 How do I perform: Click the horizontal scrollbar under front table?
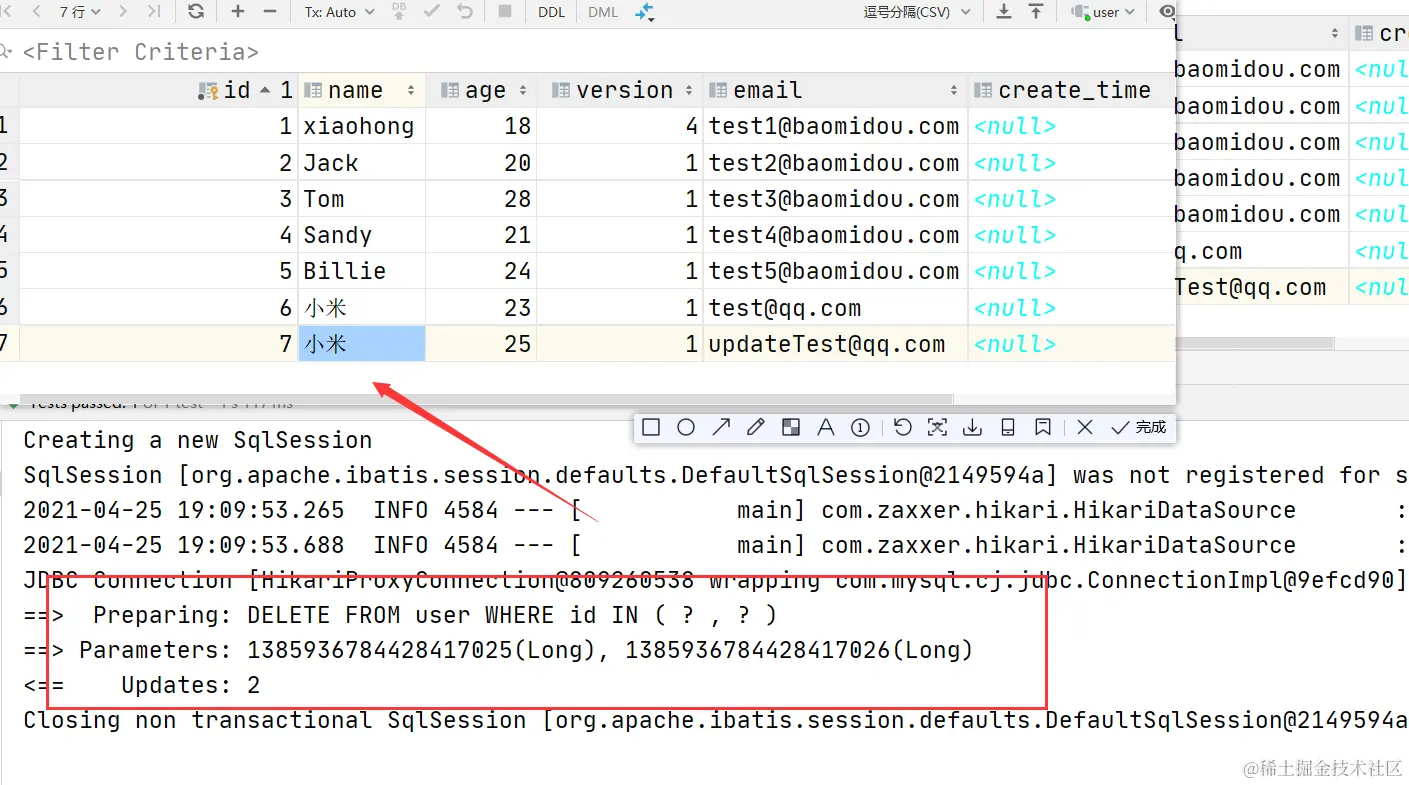point(486,399)
